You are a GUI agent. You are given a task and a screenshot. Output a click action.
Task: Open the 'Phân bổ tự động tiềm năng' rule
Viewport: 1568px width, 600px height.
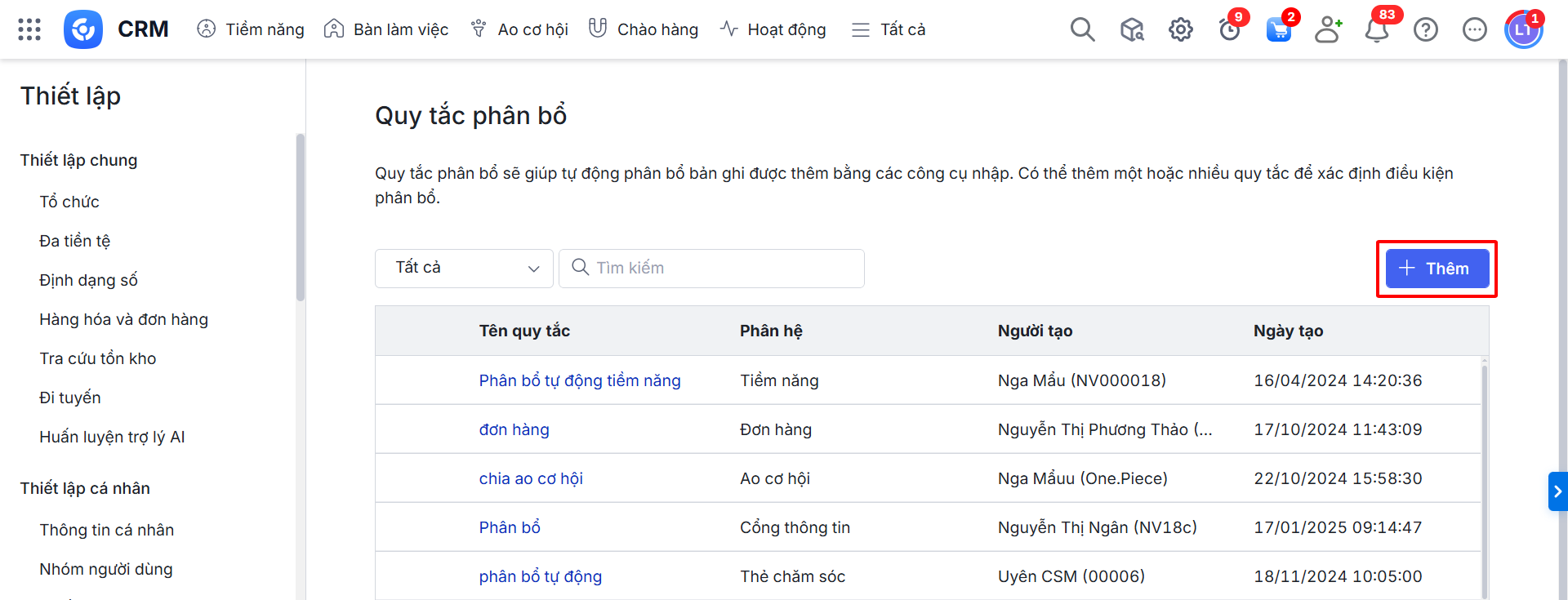[x=579, y=380]
